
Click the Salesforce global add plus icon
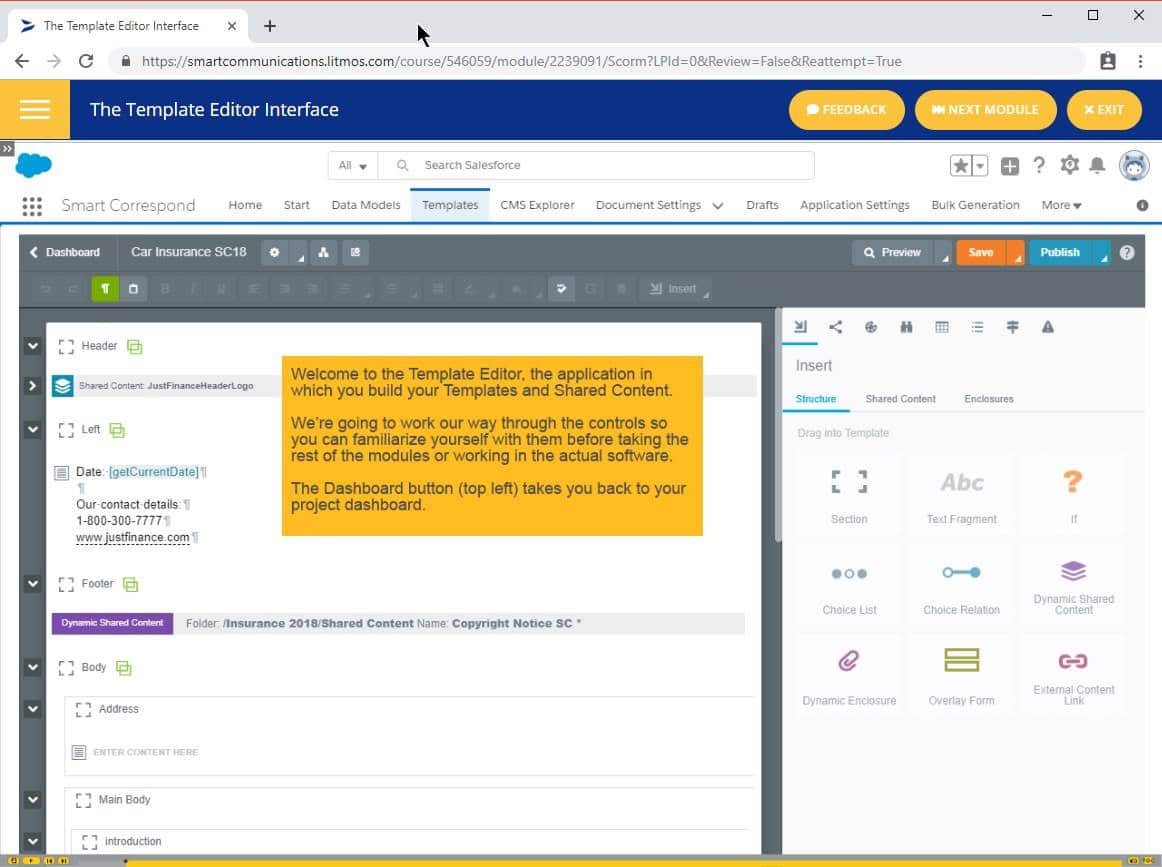pyautogui.click(x=1009, y=166)
